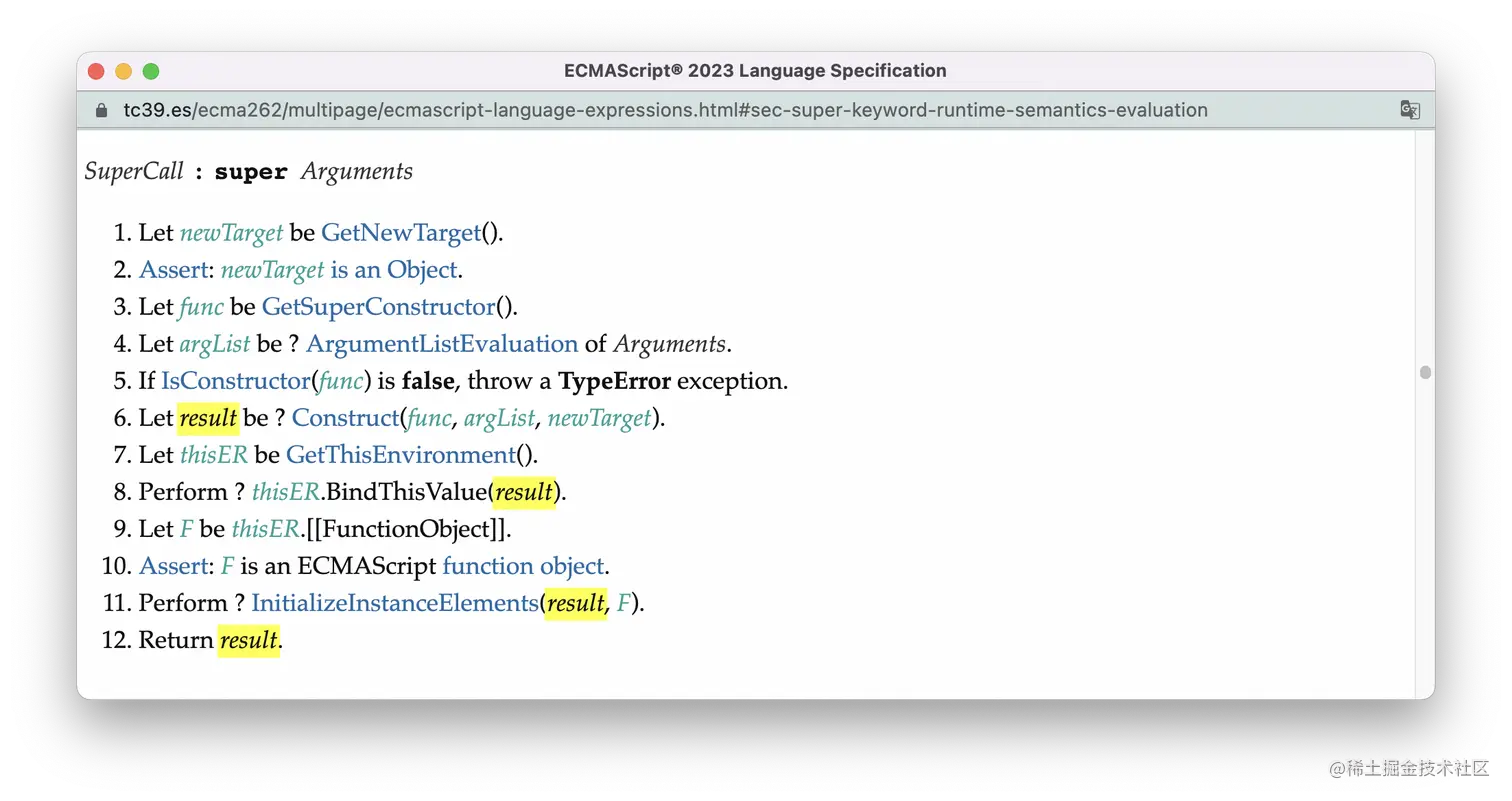Image resolution: width=1512 pixels, height=801 pixels.
Task: Click the window title 'ECMAScript® 2023 Language Specification'
Action: 755,71
